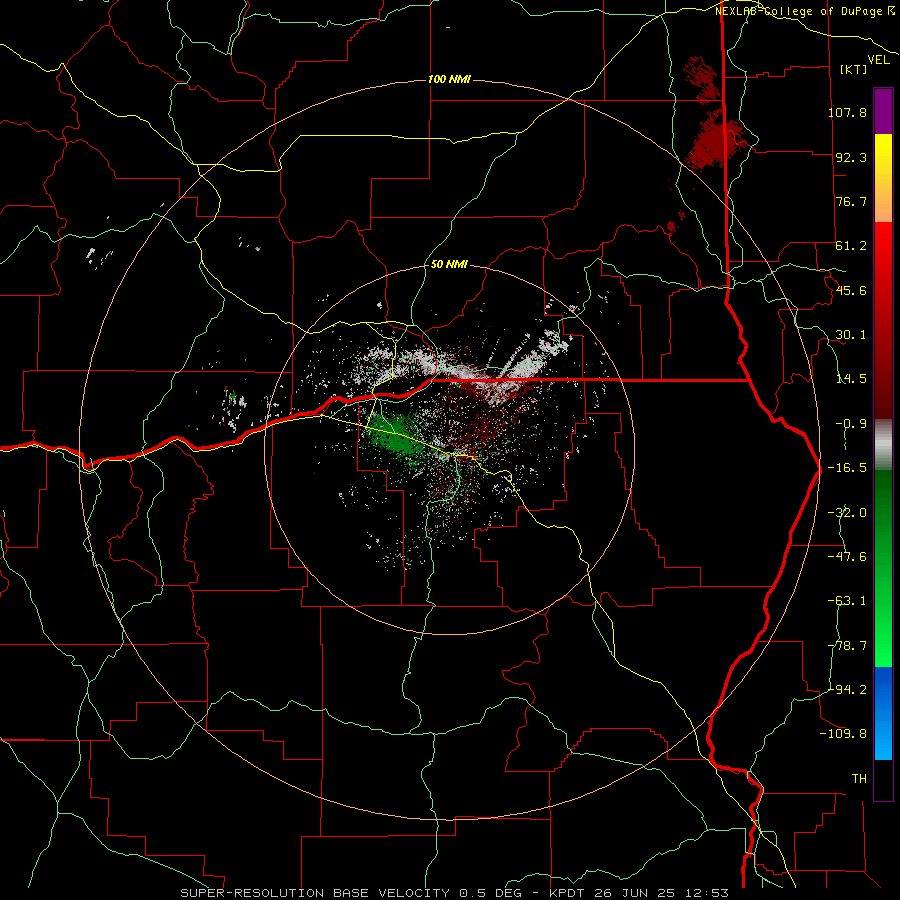Image resolution: width=900 pixels, height=900 pixels.
Task: Click the yellow-orange segment of color bar
Action: pyautogui.click(x=883, y=178)
